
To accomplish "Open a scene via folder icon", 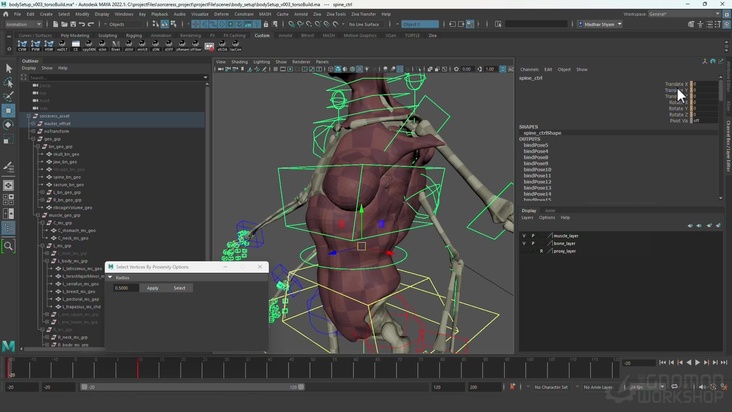I will tap(64, 24).
